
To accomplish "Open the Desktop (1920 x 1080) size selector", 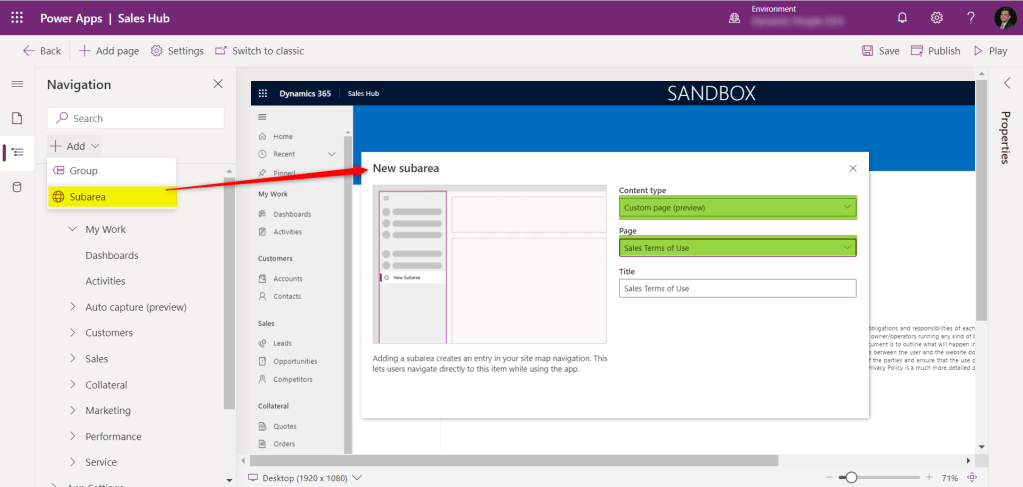I will [305, 478].
